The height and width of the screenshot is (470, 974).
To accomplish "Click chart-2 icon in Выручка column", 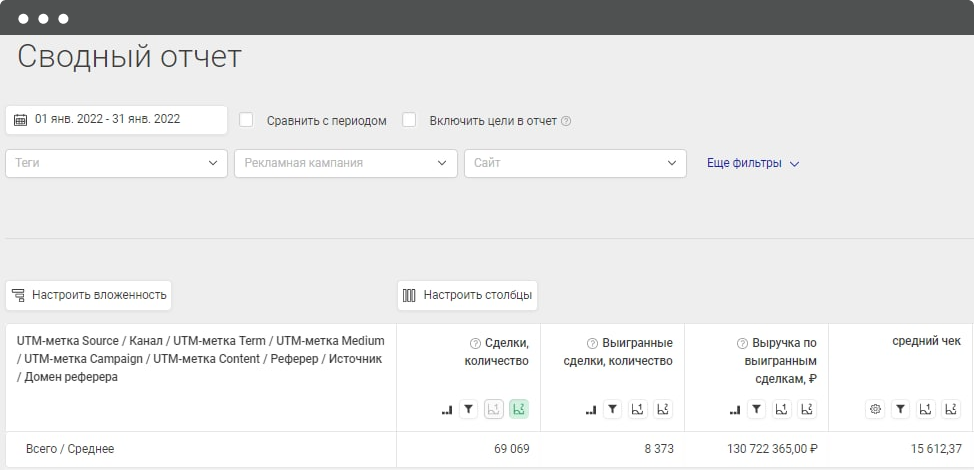I will [807, 410].
